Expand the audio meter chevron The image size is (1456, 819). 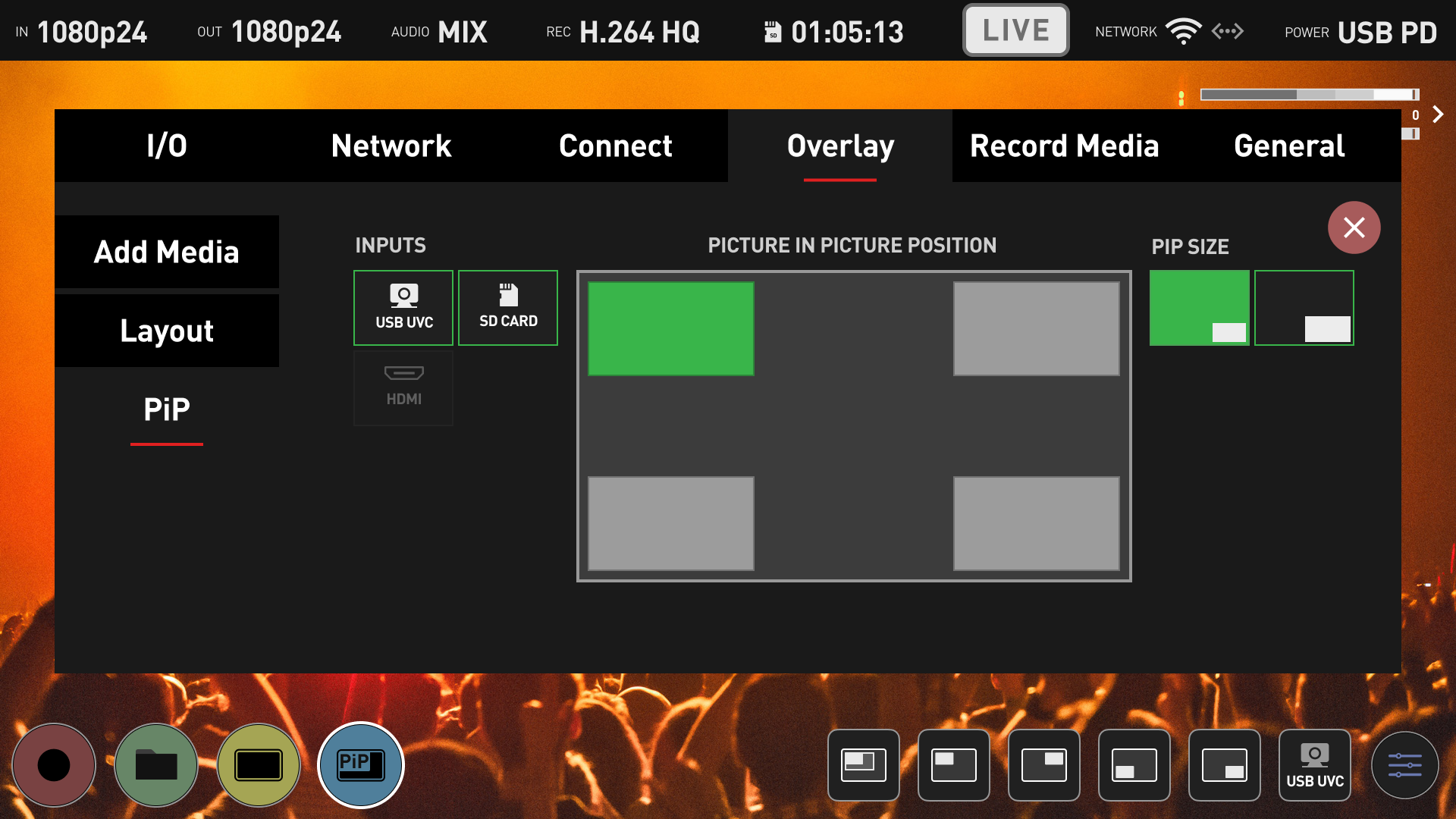(1438, 115)
